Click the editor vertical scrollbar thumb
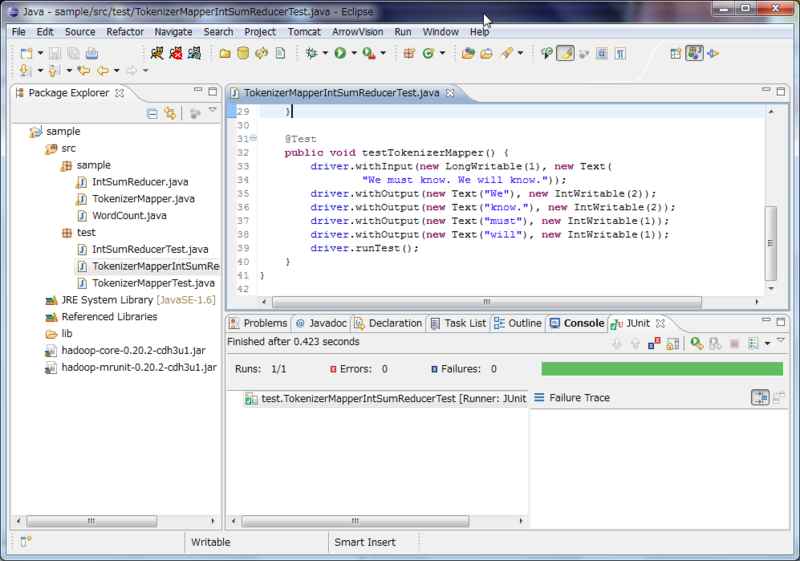This screenshot has height=561, width=800. point(770,243)
